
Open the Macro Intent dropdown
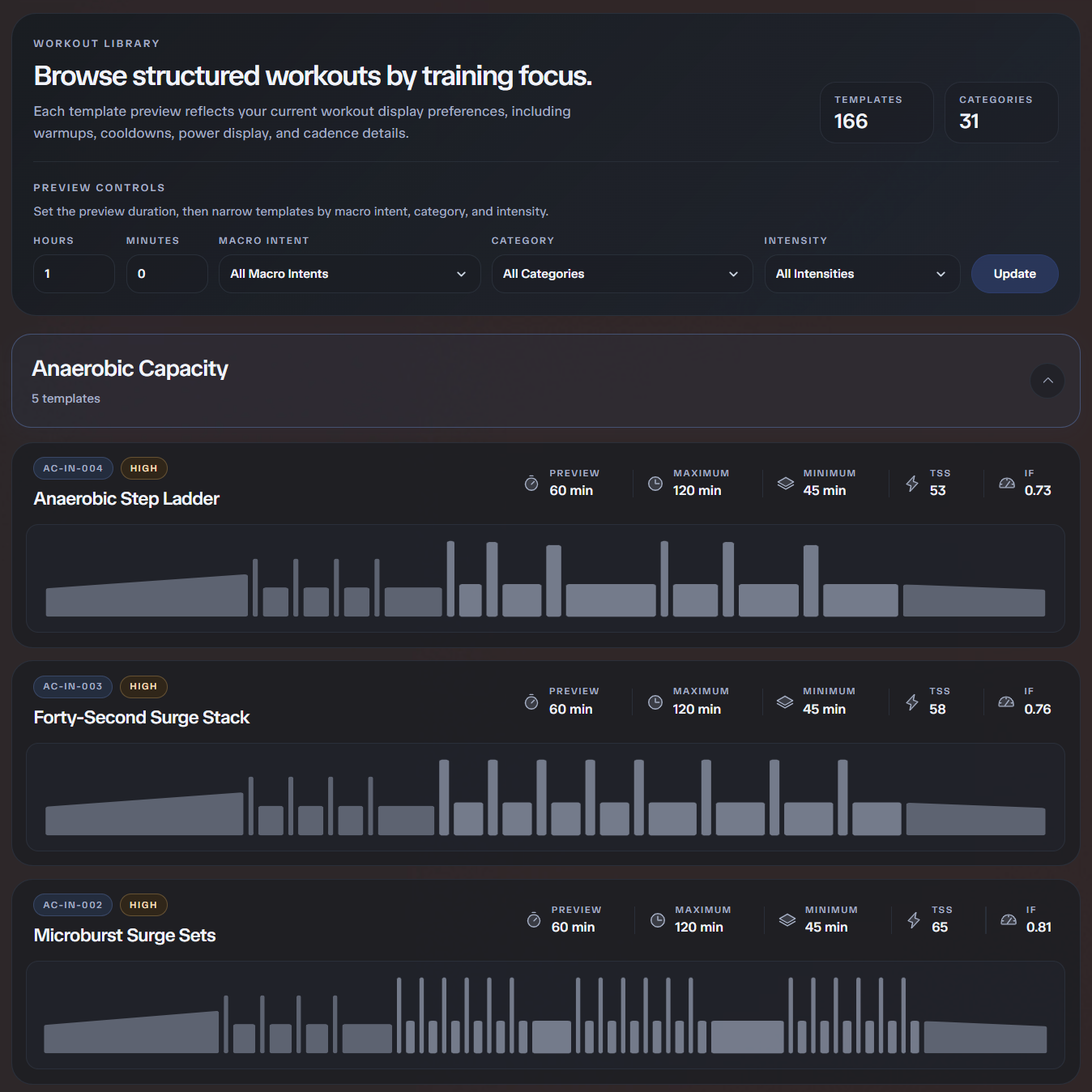(349, 274)
